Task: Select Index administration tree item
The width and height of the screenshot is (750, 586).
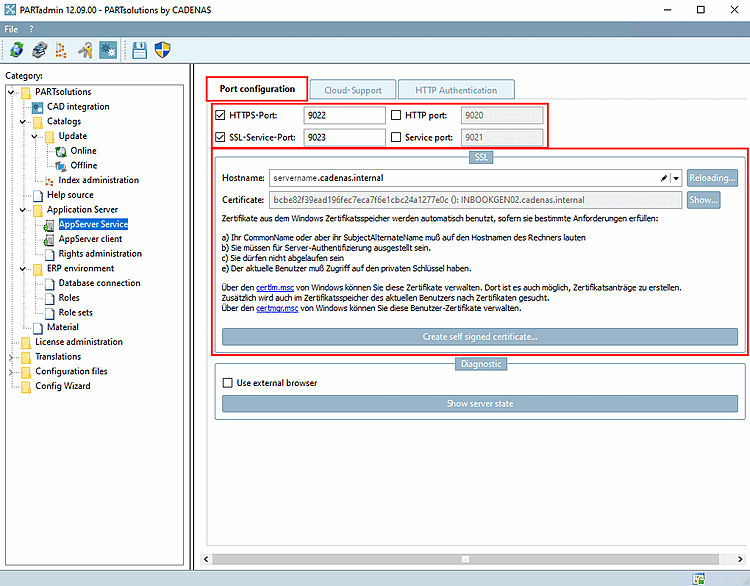Action: (x=99, y=180)
